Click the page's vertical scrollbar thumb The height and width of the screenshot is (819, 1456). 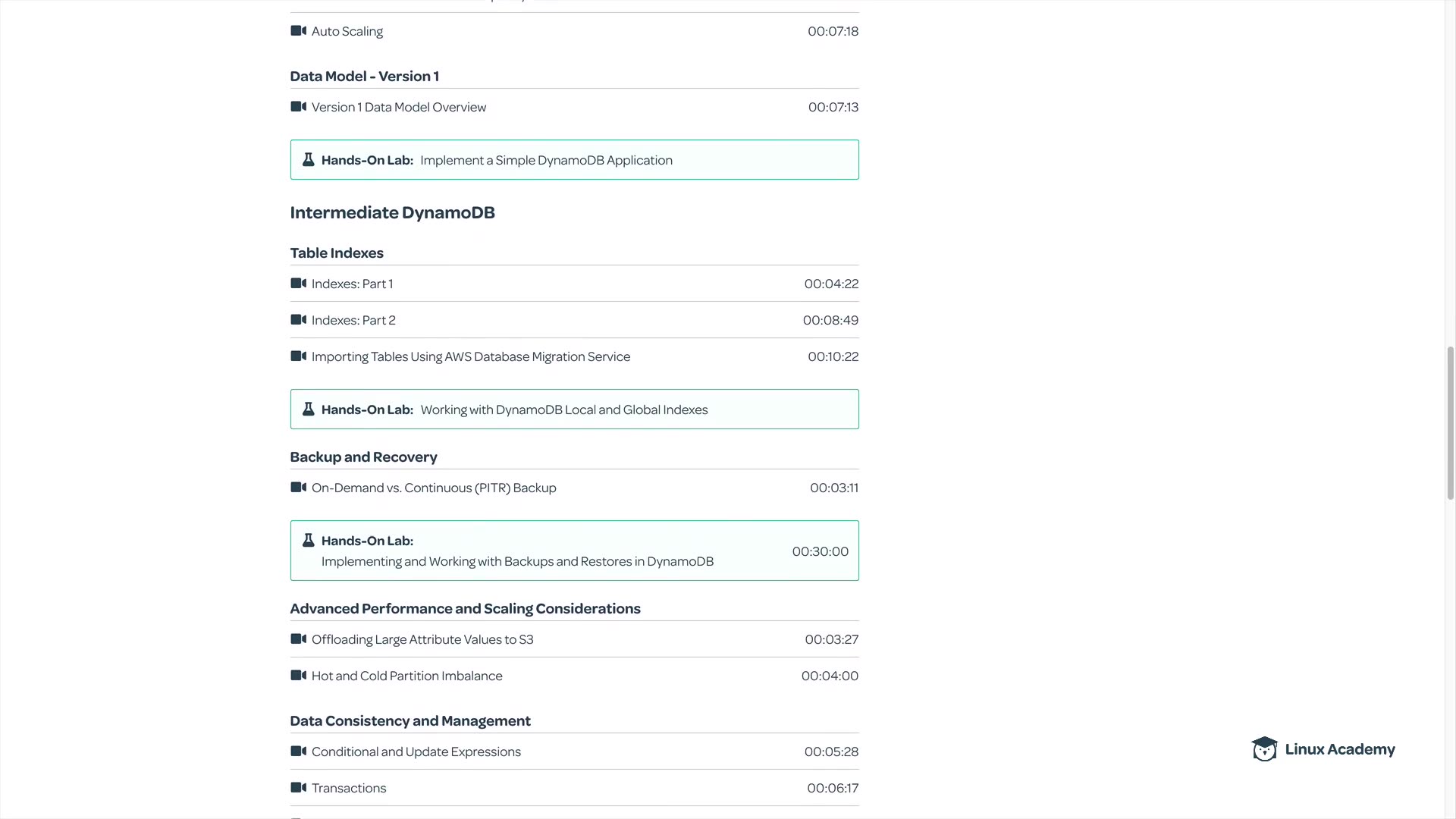pyautogui.click(x=1450, y=423)
